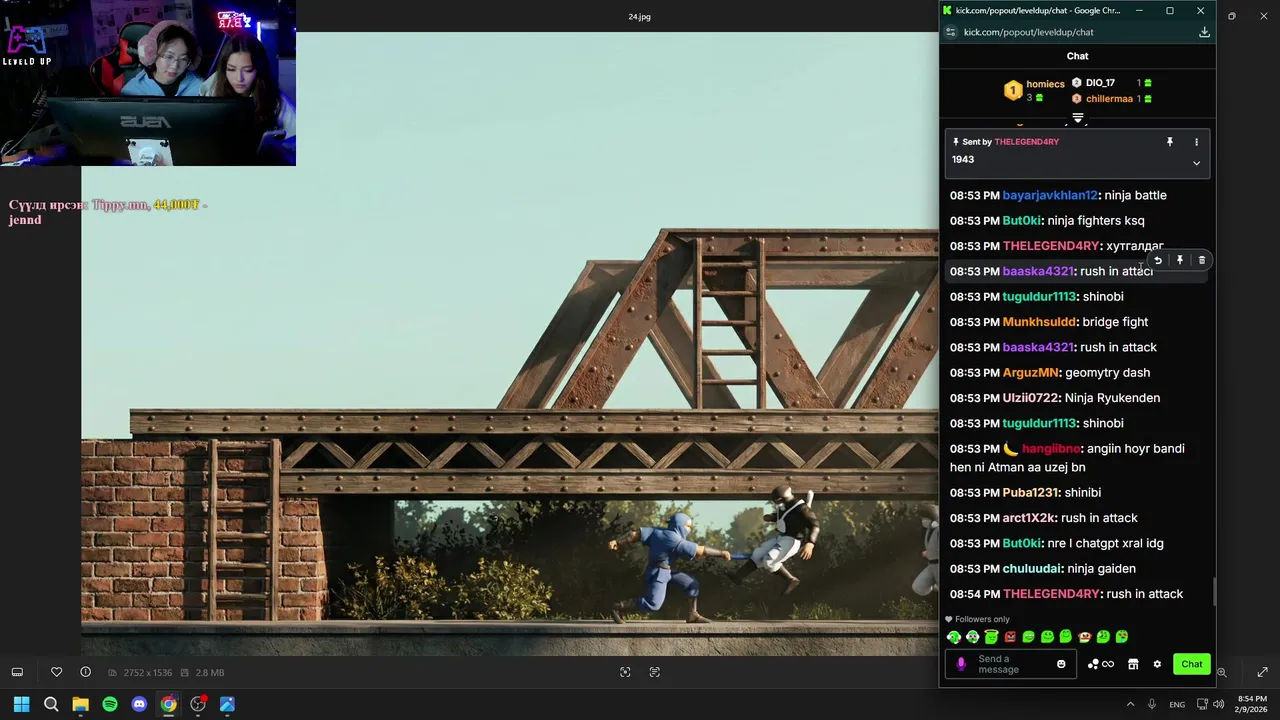This screenshot has height=720, width=1280.
Task: Switch to Google Chrome on taskbar
Action: [x=168, y=704]
